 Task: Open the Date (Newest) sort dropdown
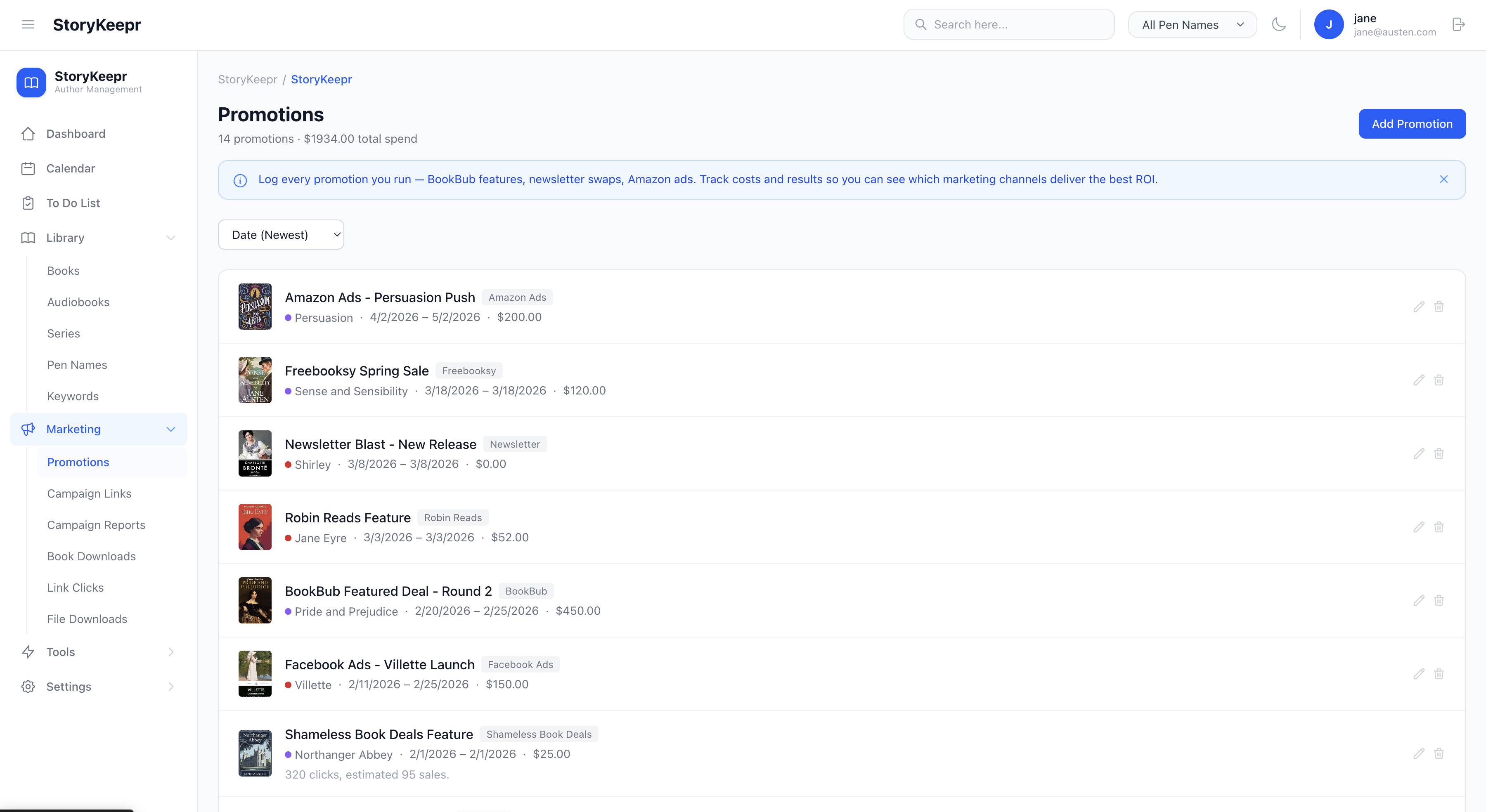point(281,235)
